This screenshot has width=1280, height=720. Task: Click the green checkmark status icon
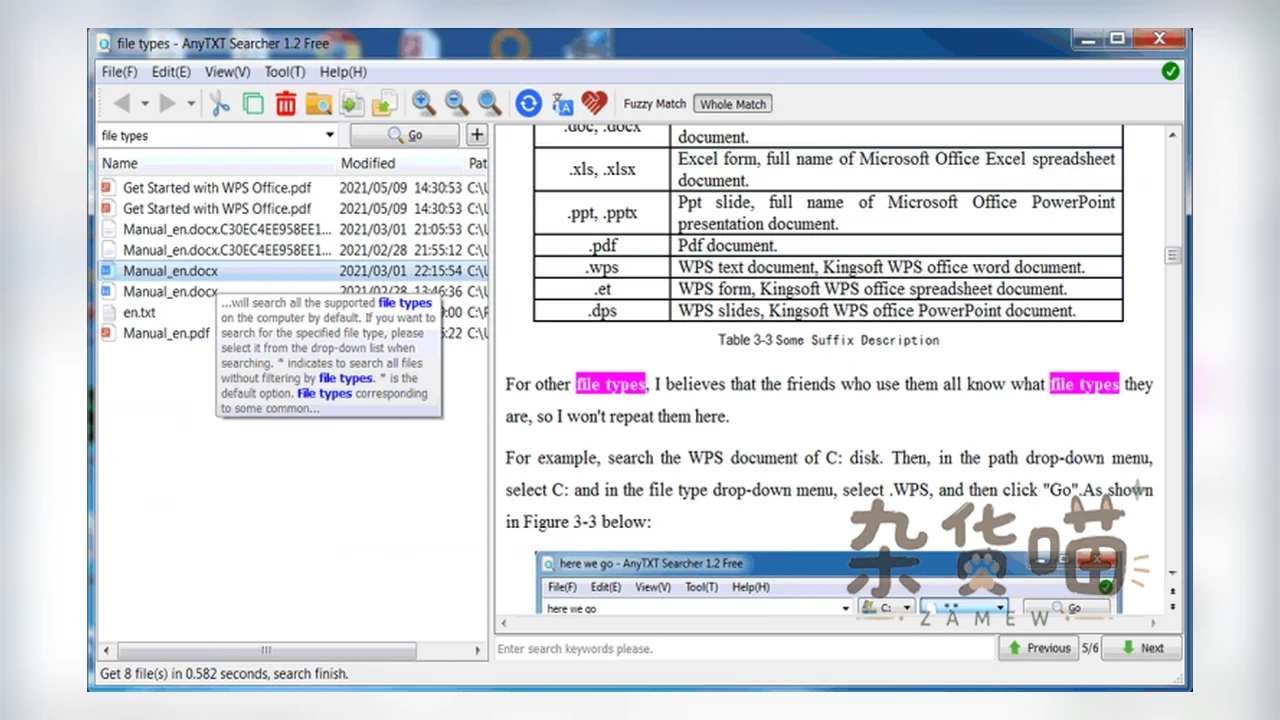point(1171,71)
